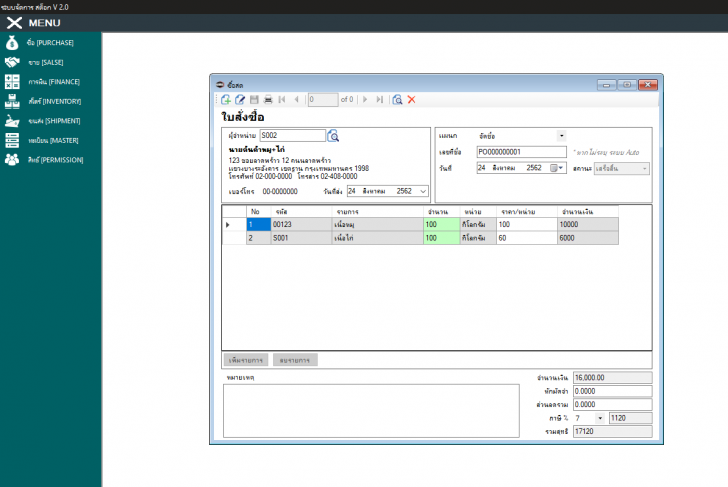Open the PURCHASE menu in sidebar
728x487 pixels.
[x=50, y=43]
